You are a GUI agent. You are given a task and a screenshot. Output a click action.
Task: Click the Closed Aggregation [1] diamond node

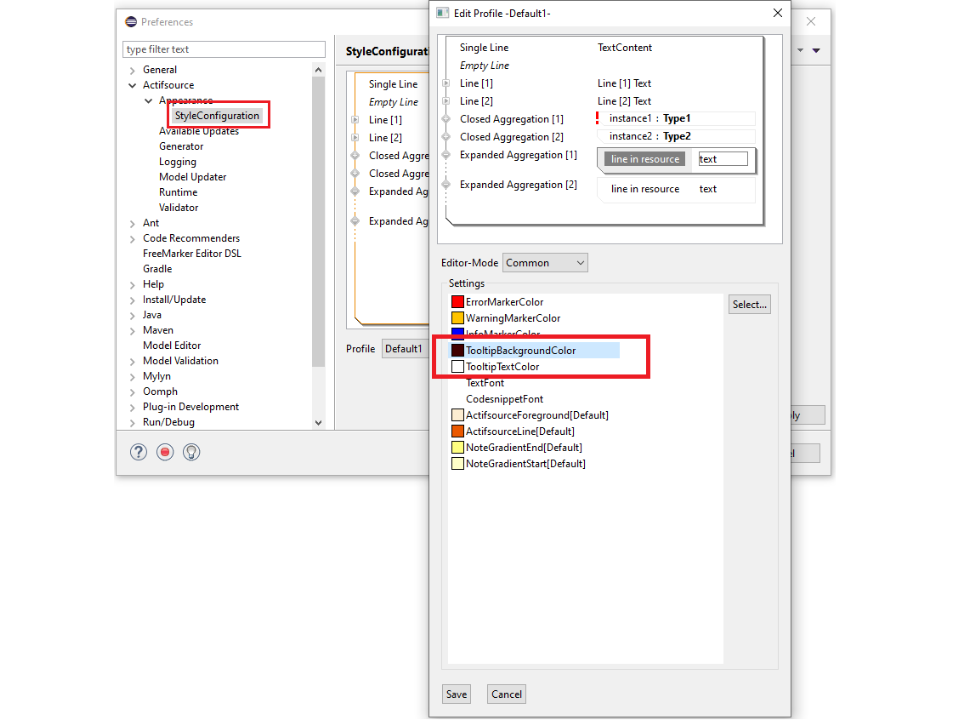[x=446, y=119]
